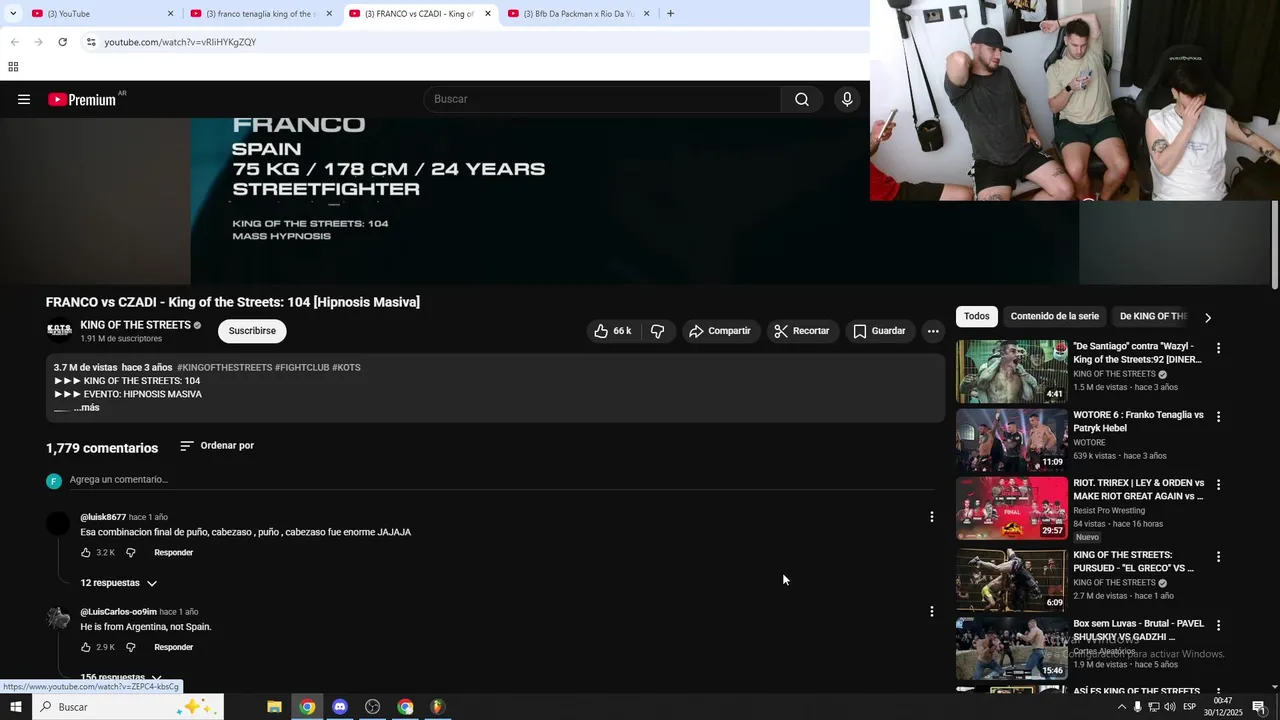Click Chrome address bar URL
The height and width of the screenshot is (720, 1280).
pos(180,42)
